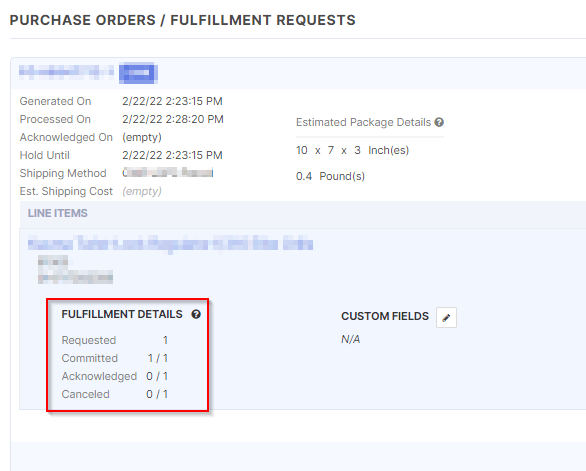The width and height of the screenshot is (586, 471).
Task: Open the blurred line item product title link
Action: pos(170,244)
